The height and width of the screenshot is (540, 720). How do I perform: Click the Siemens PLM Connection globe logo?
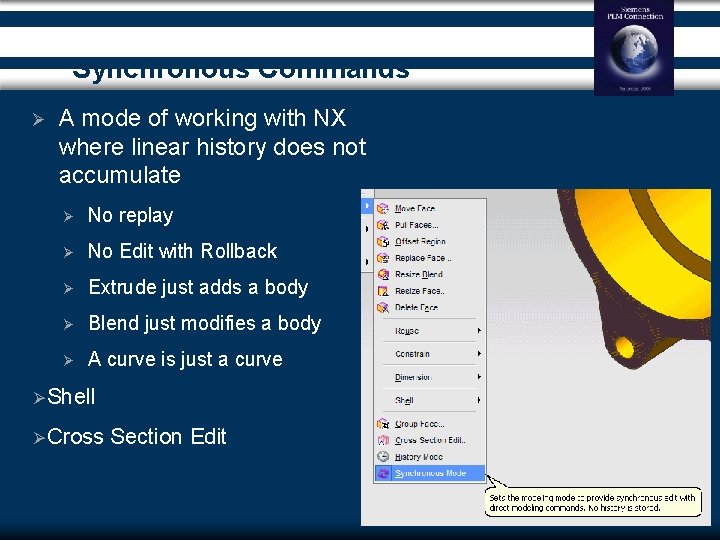point(634,49)
